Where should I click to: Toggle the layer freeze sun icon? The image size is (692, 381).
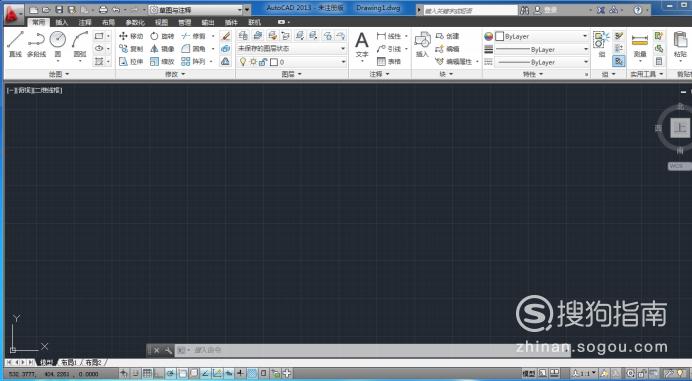point(253,62)
